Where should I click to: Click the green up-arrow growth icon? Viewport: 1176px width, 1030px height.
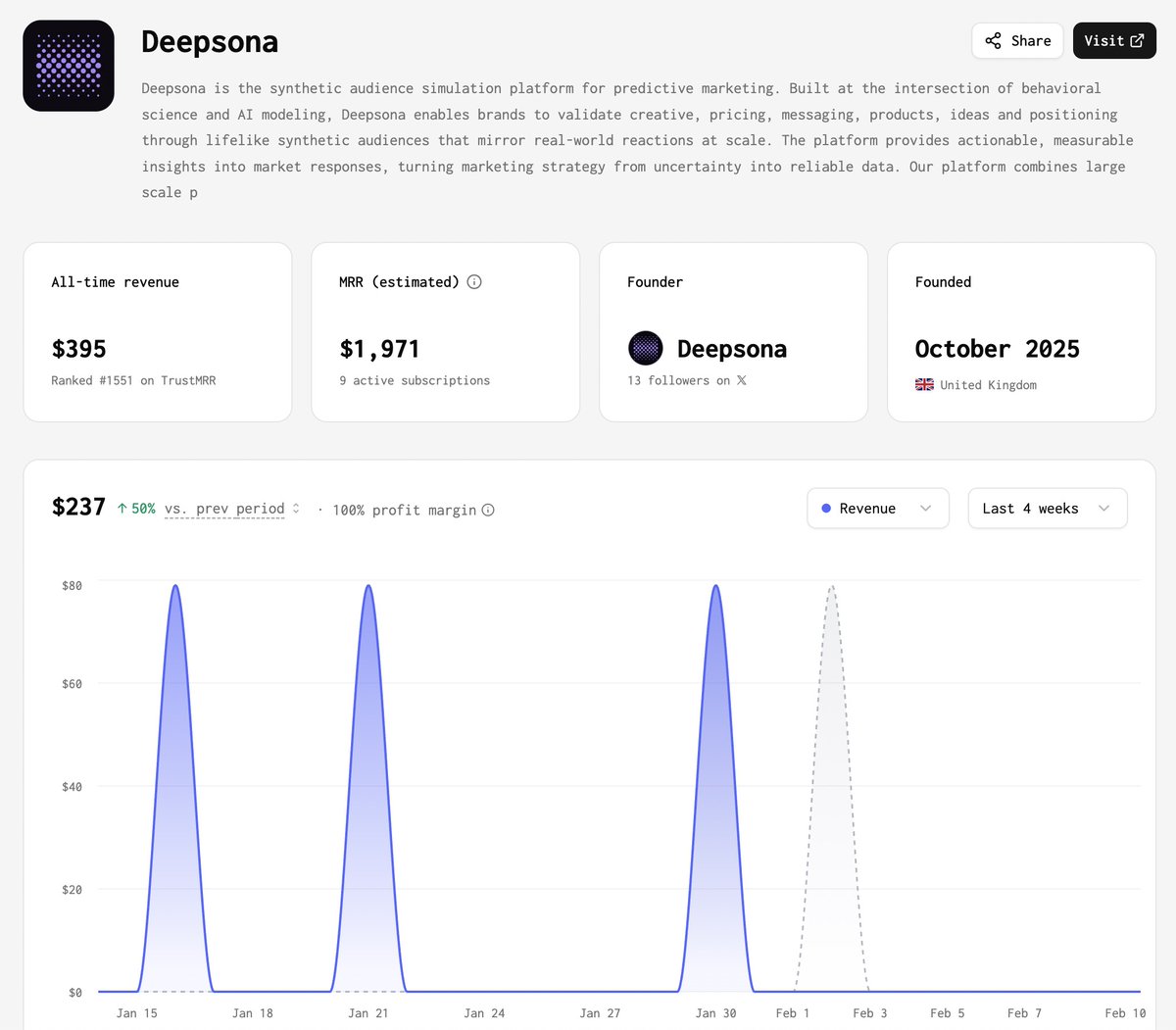tap(122, 509)
